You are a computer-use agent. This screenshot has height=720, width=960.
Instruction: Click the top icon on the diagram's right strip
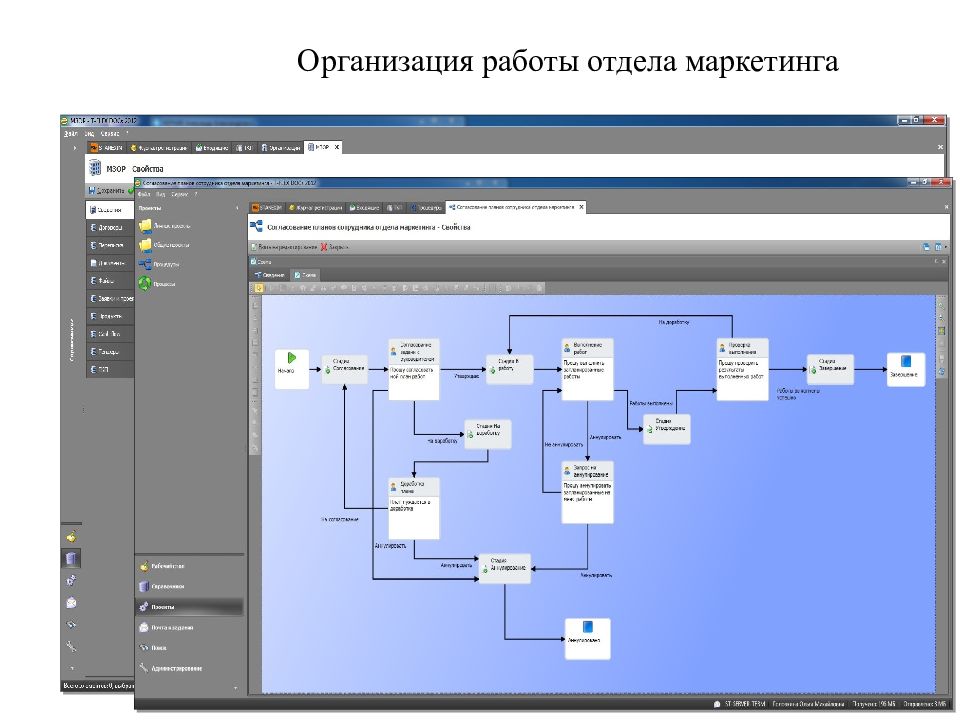(x=942, y=304)
